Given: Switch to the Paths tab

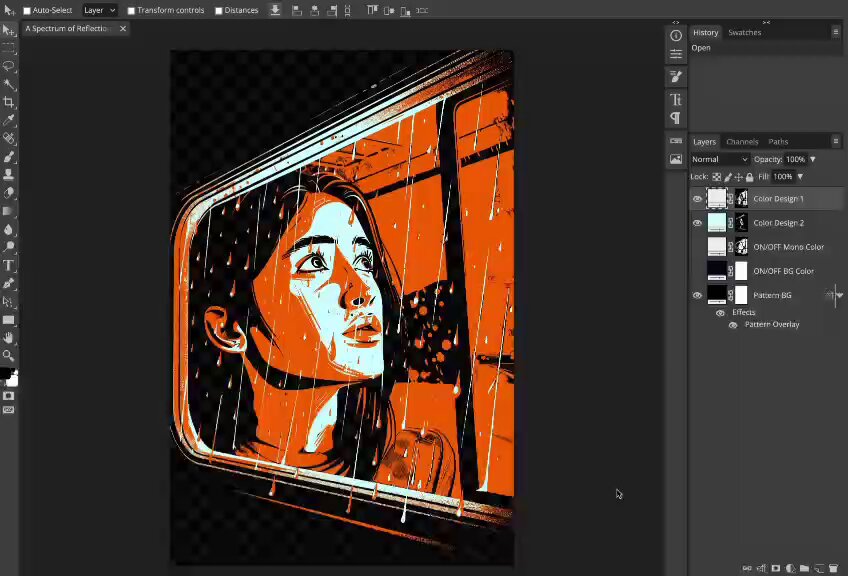Looking at the screenshot, I should click(778, 142).
